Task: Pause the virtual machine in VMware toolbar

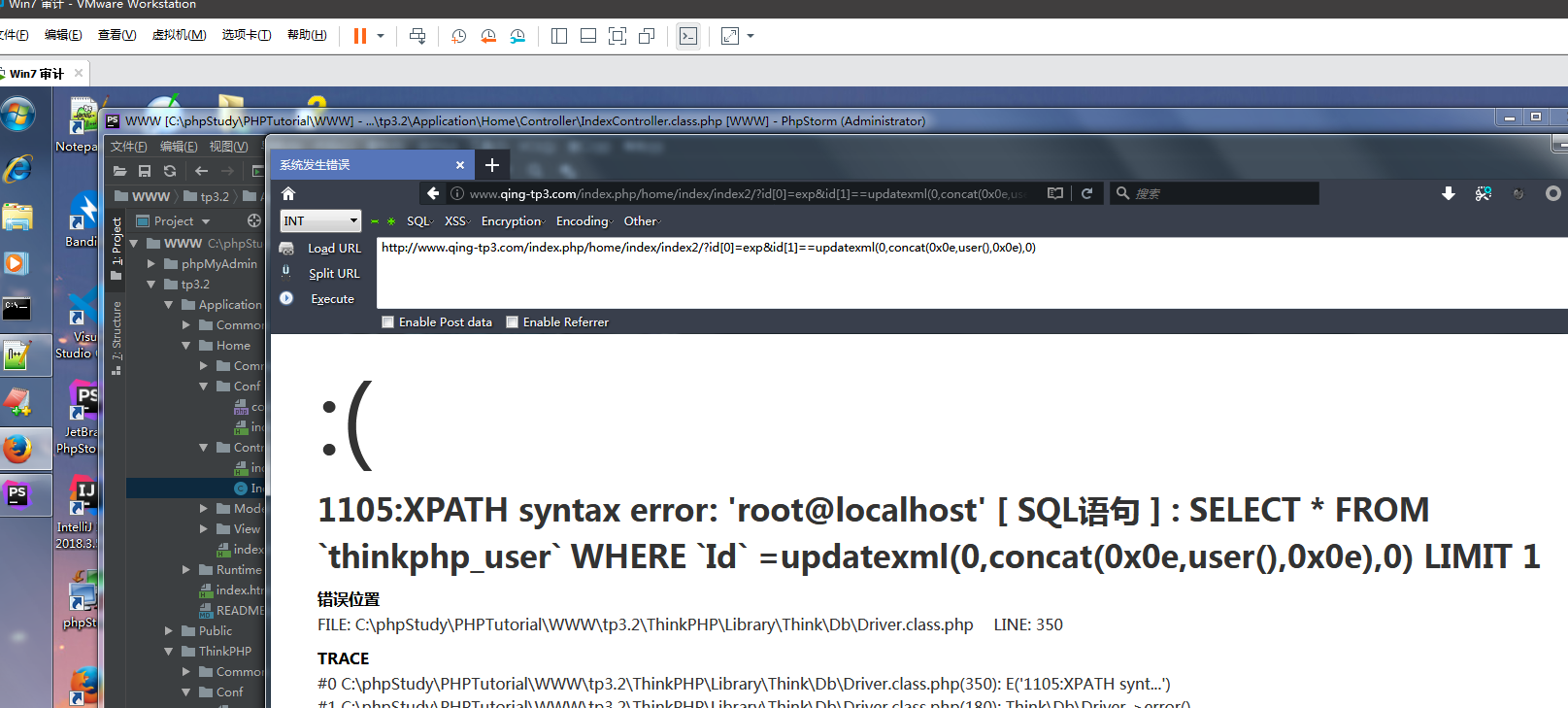Action: pos(360,36)
